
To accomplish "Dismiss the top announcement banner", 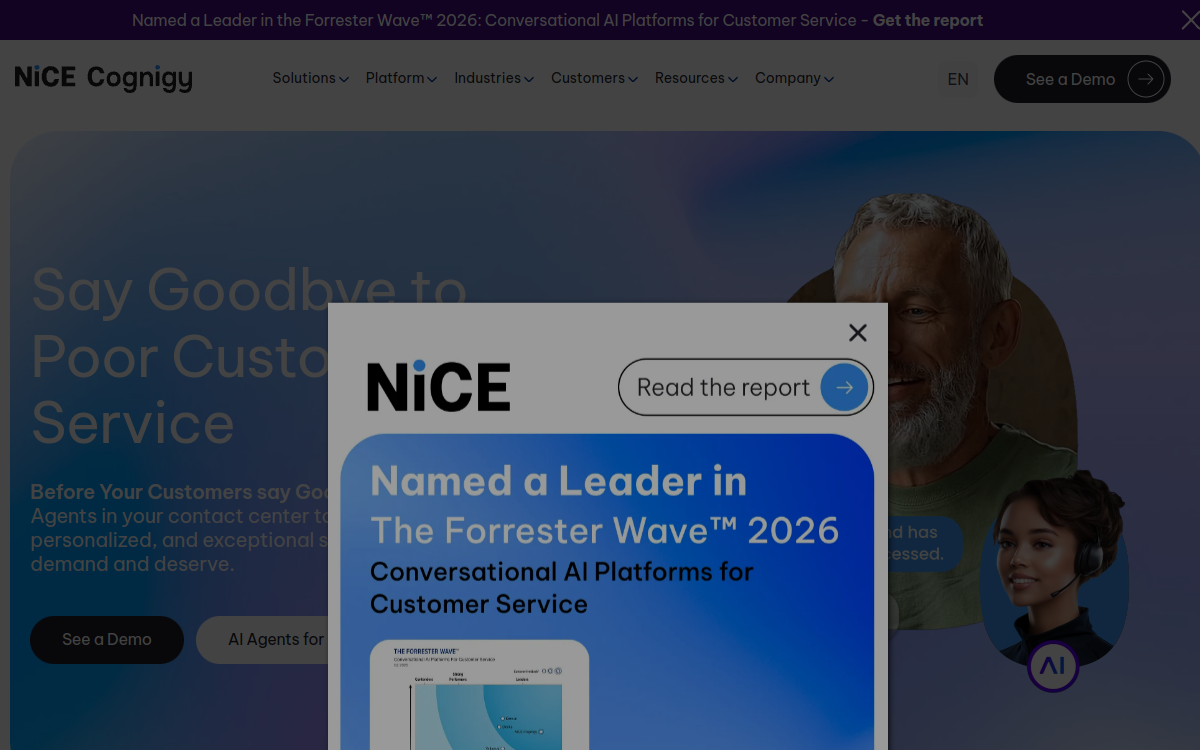I will pos(1189,20).
